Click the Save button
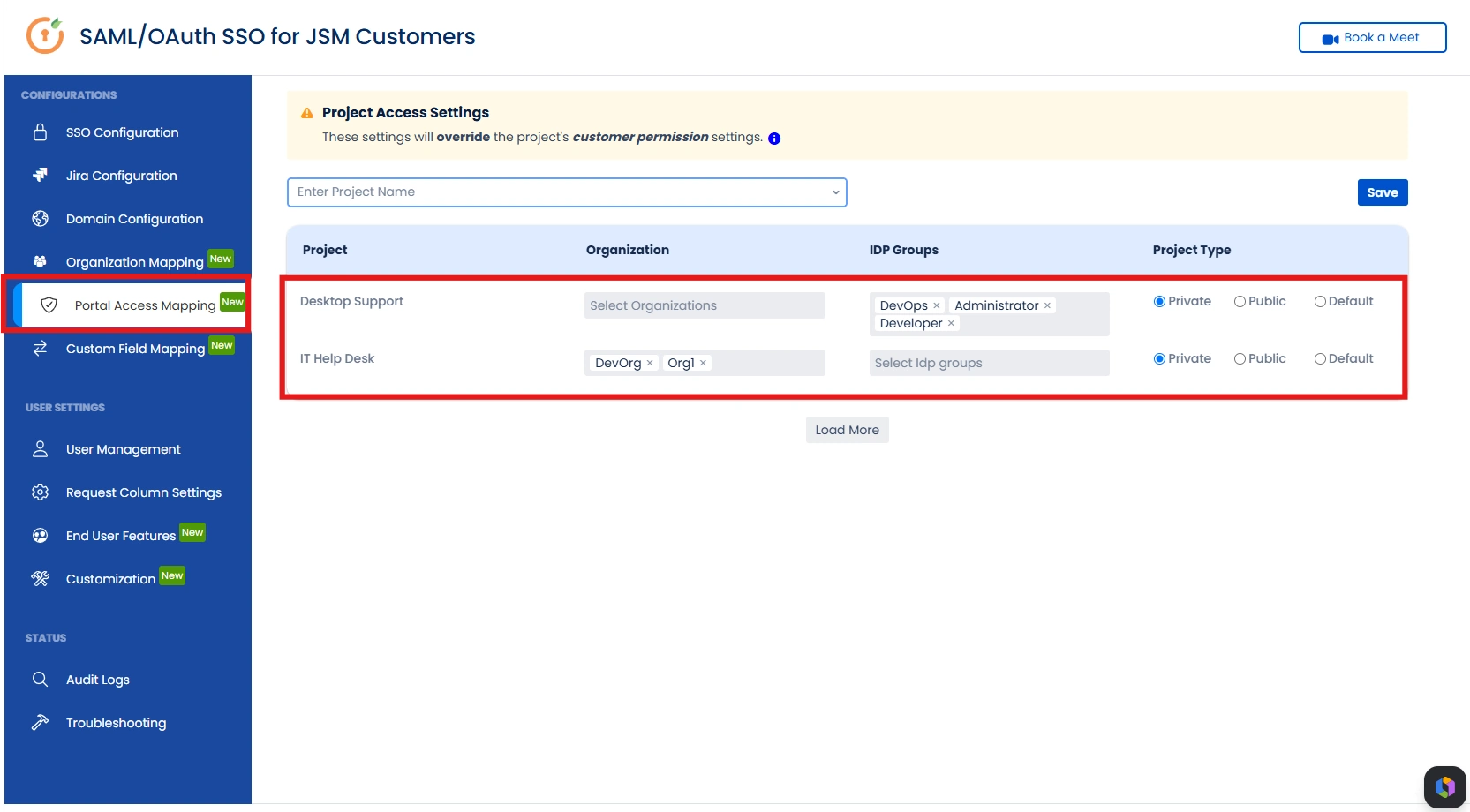Screen dimensions: 1470x812 pos(1383,192)
